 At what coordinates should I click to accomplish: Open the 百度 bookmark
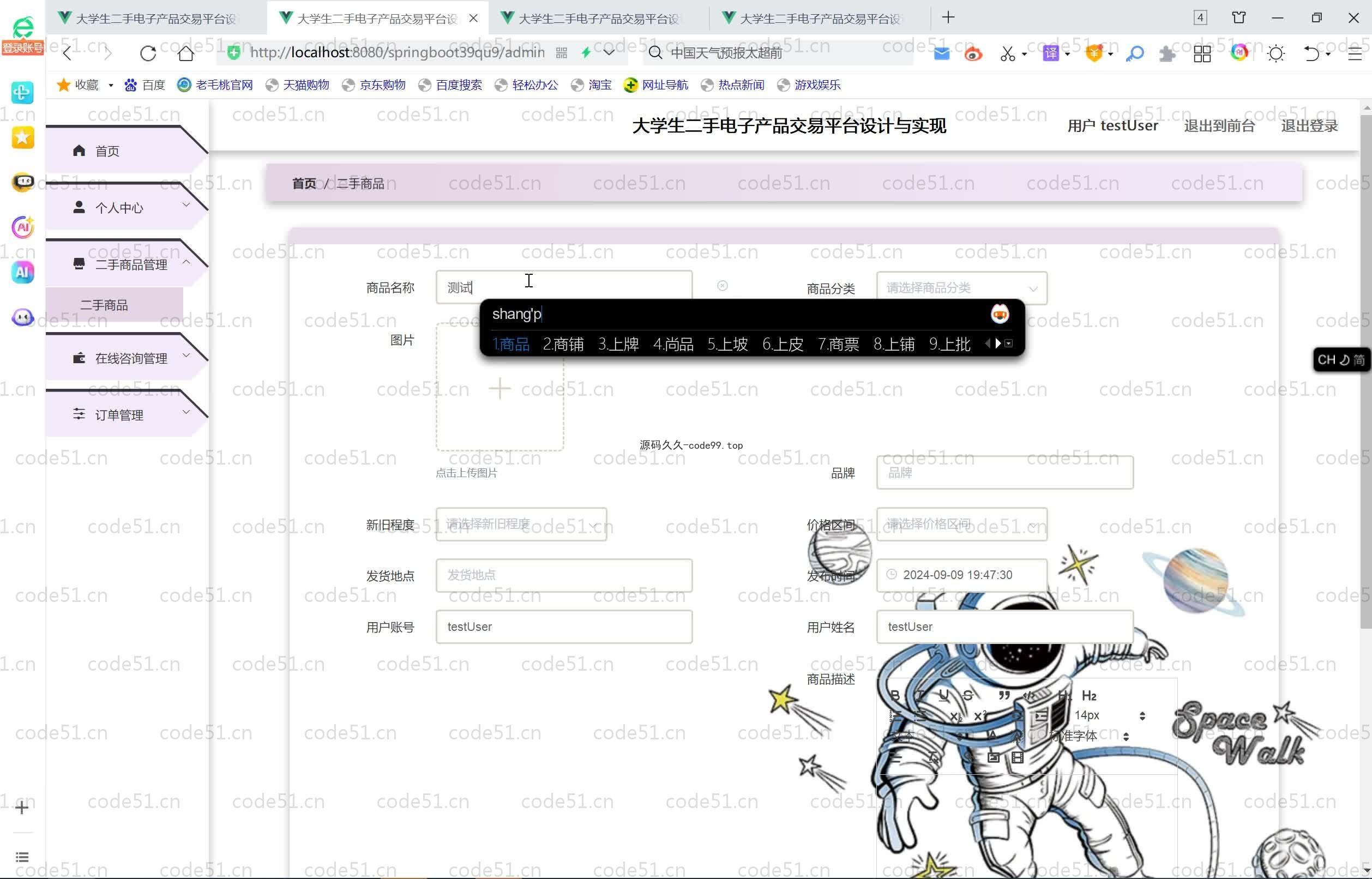(145, 85)
